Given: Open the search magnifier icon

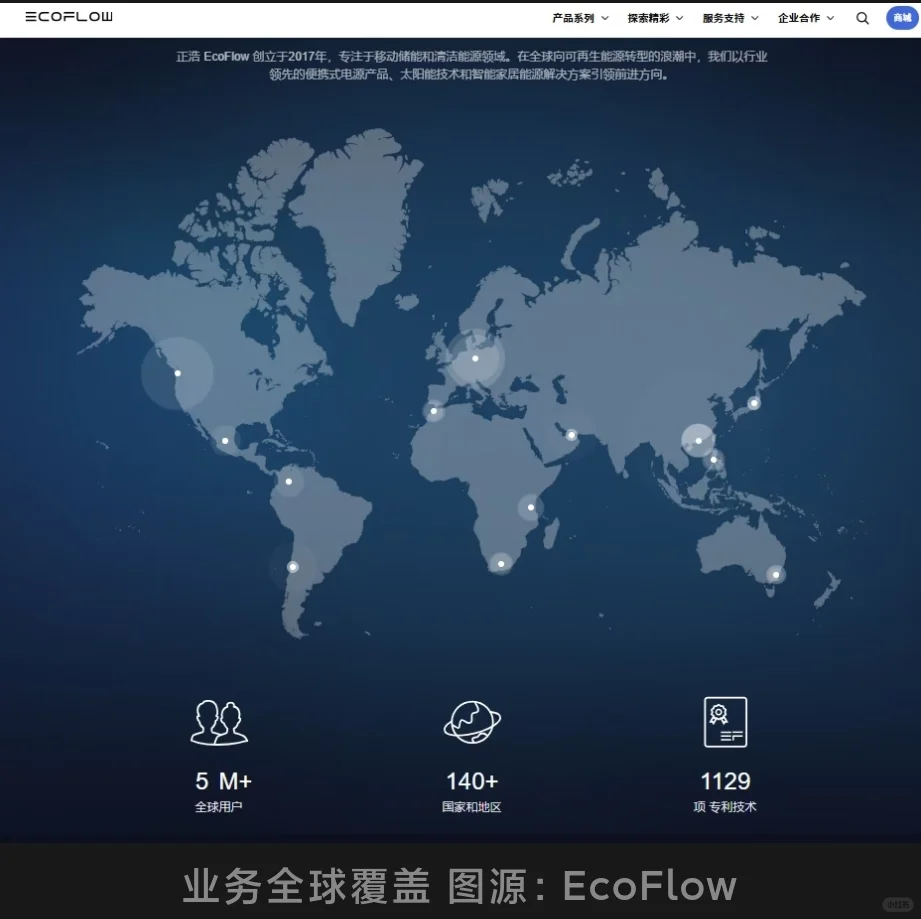Looking at the screenshot, I should click(862, 18).
